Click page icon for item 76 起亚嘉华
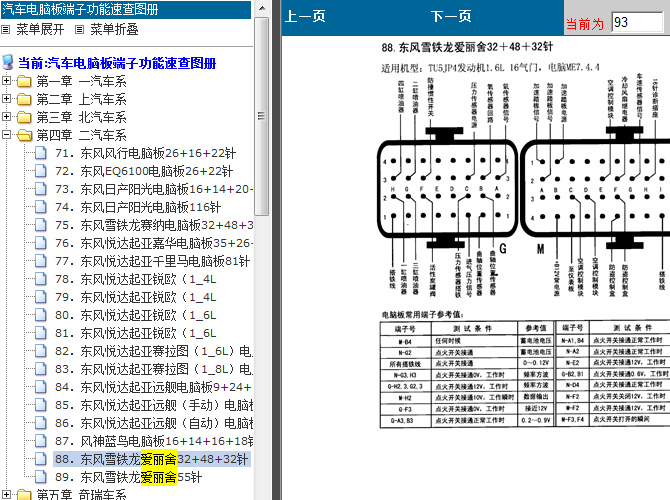 click(x=41, y=243)
